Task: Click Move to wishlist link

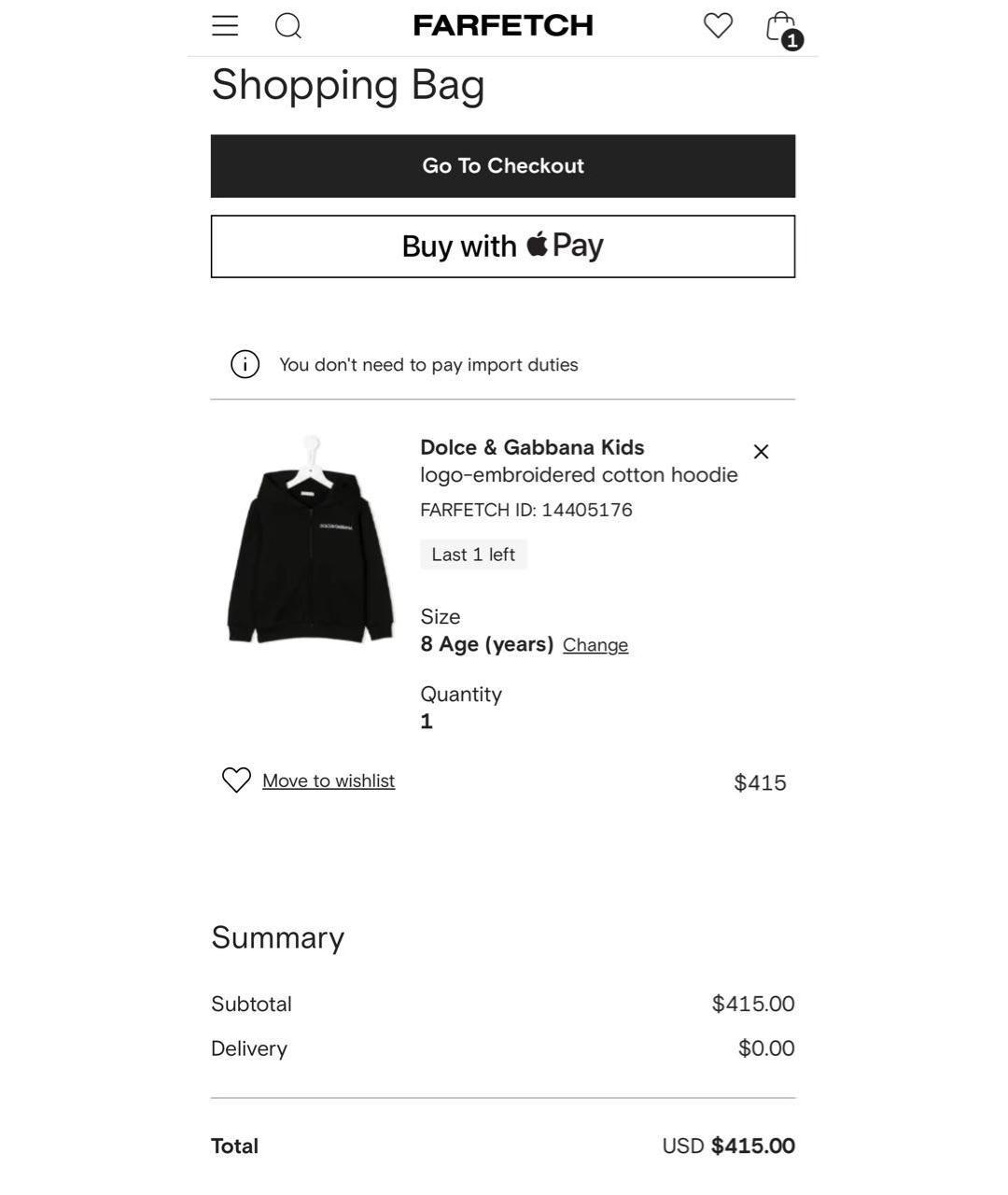Action: pos(329,780)
